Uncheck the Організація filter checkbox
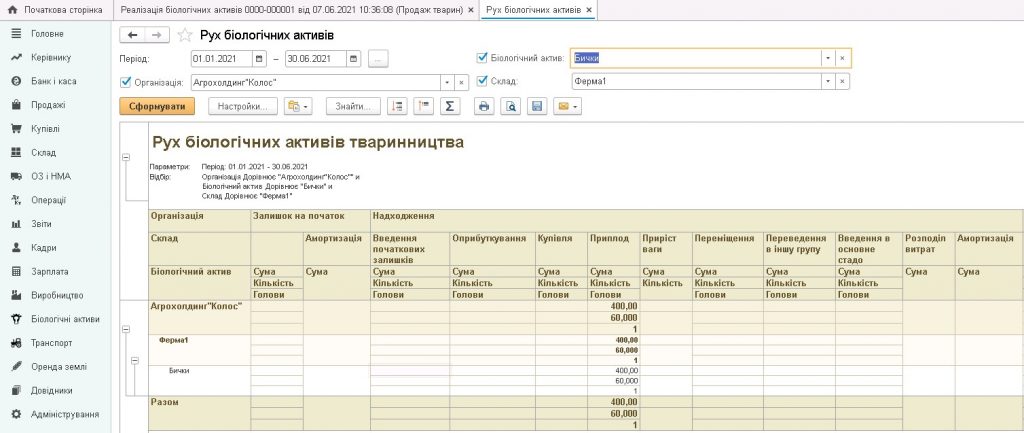This screenshot has width=1024, height=433. pyautogui.click(x=125, y=82)
